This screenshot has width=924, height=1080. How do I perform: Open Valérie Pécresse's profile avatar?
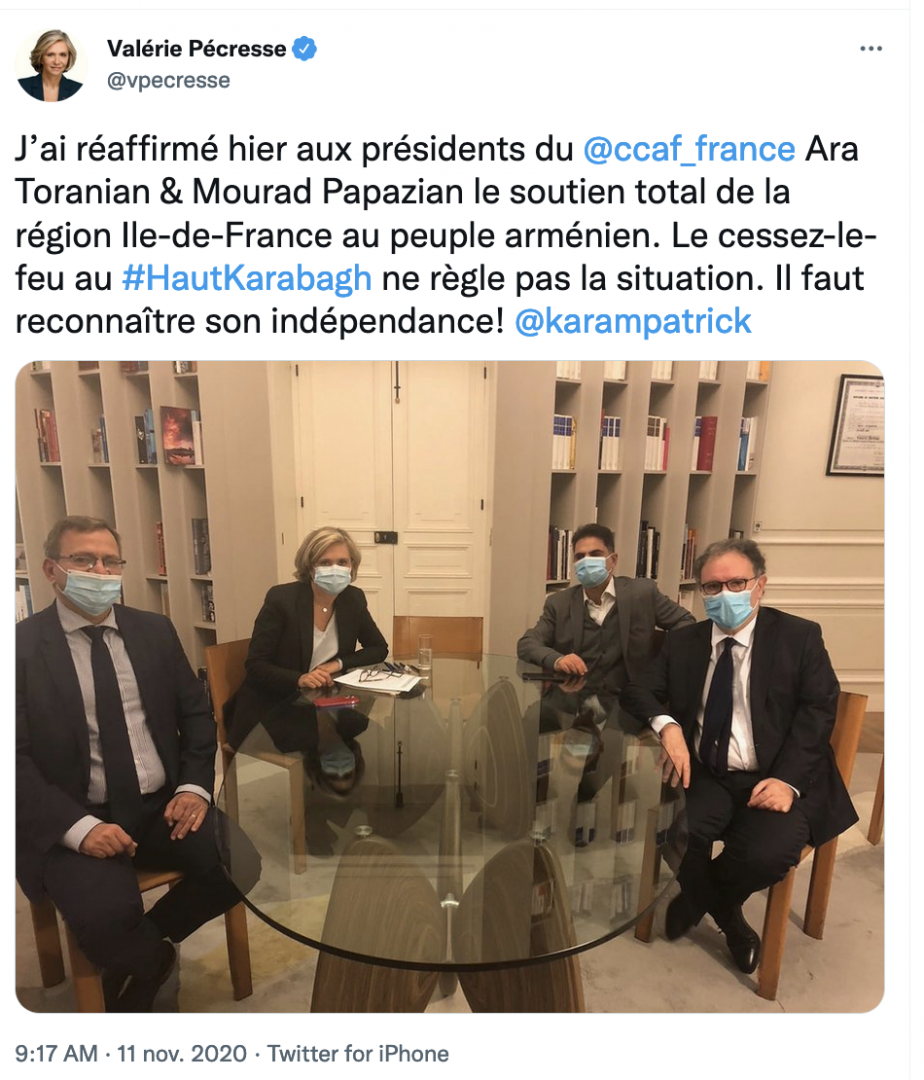pos(51,65)
